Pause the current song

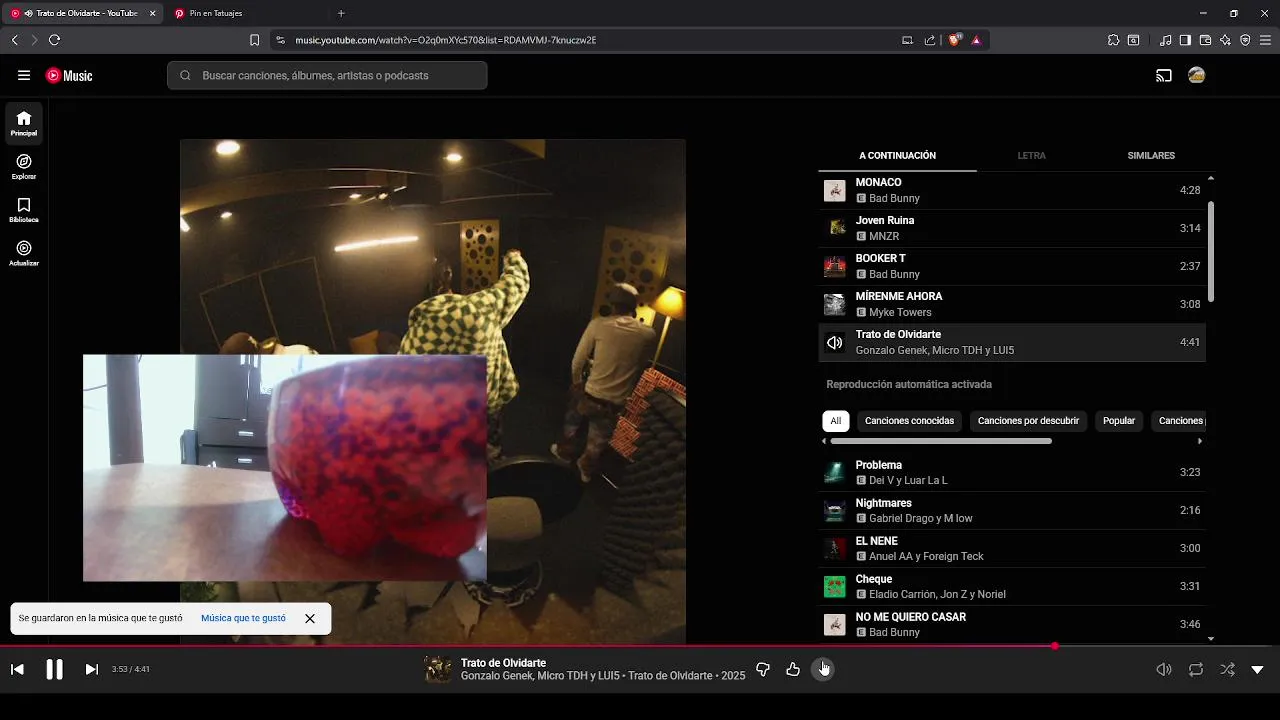coord(54,669)
